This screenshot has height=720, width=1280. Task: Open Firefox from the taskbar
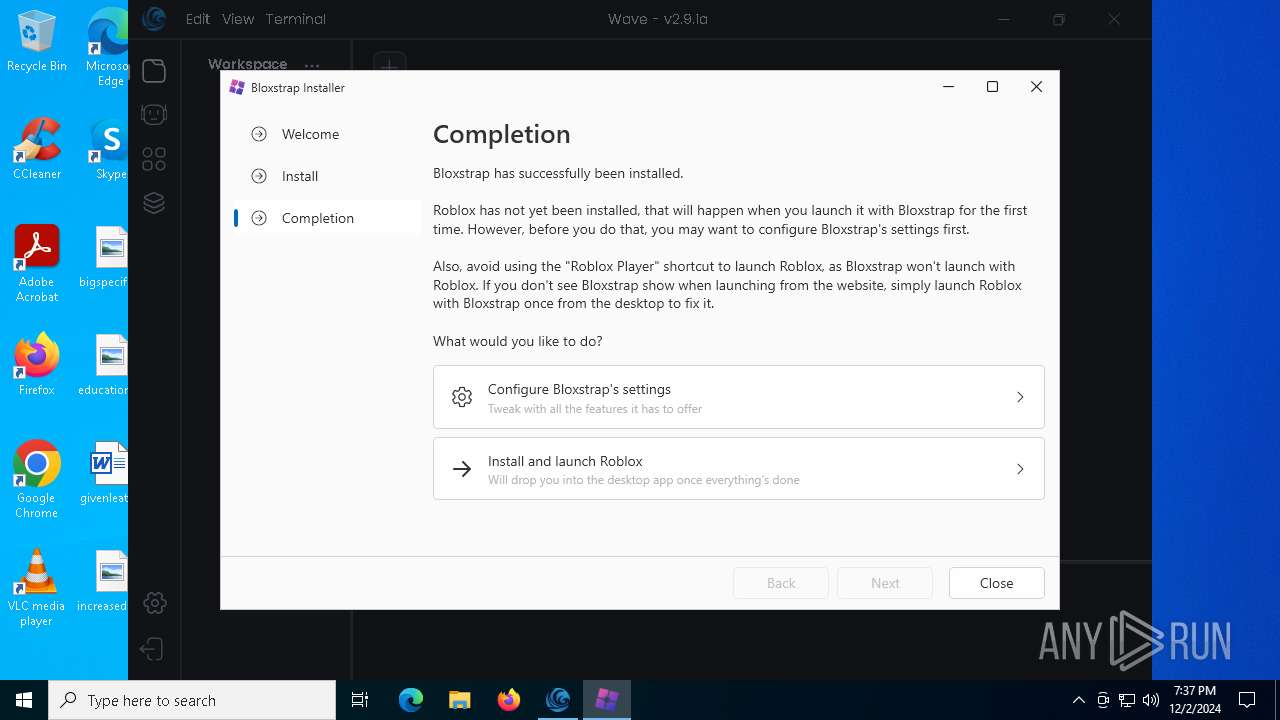tap(509, 700)
